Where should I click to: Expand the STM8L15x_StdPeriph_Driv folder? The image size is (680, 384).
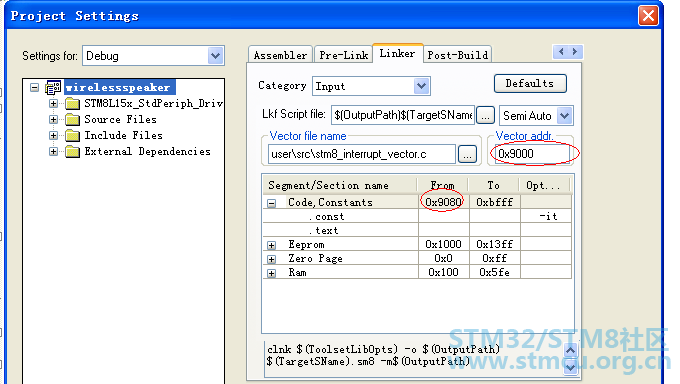(53, 103)
